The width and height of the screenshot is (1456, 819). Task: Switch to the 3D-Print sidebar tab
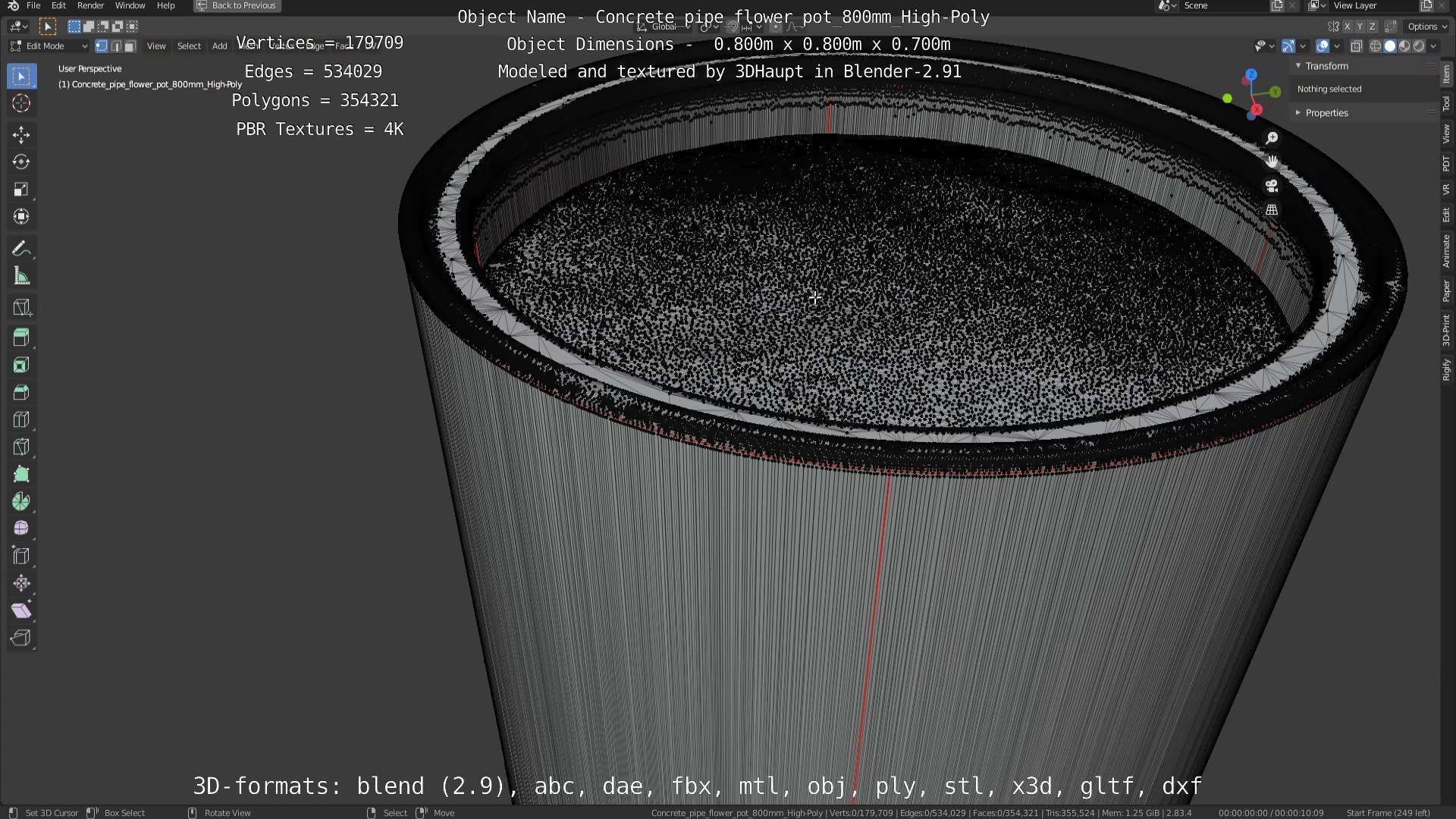click(x=1446, y=330)
